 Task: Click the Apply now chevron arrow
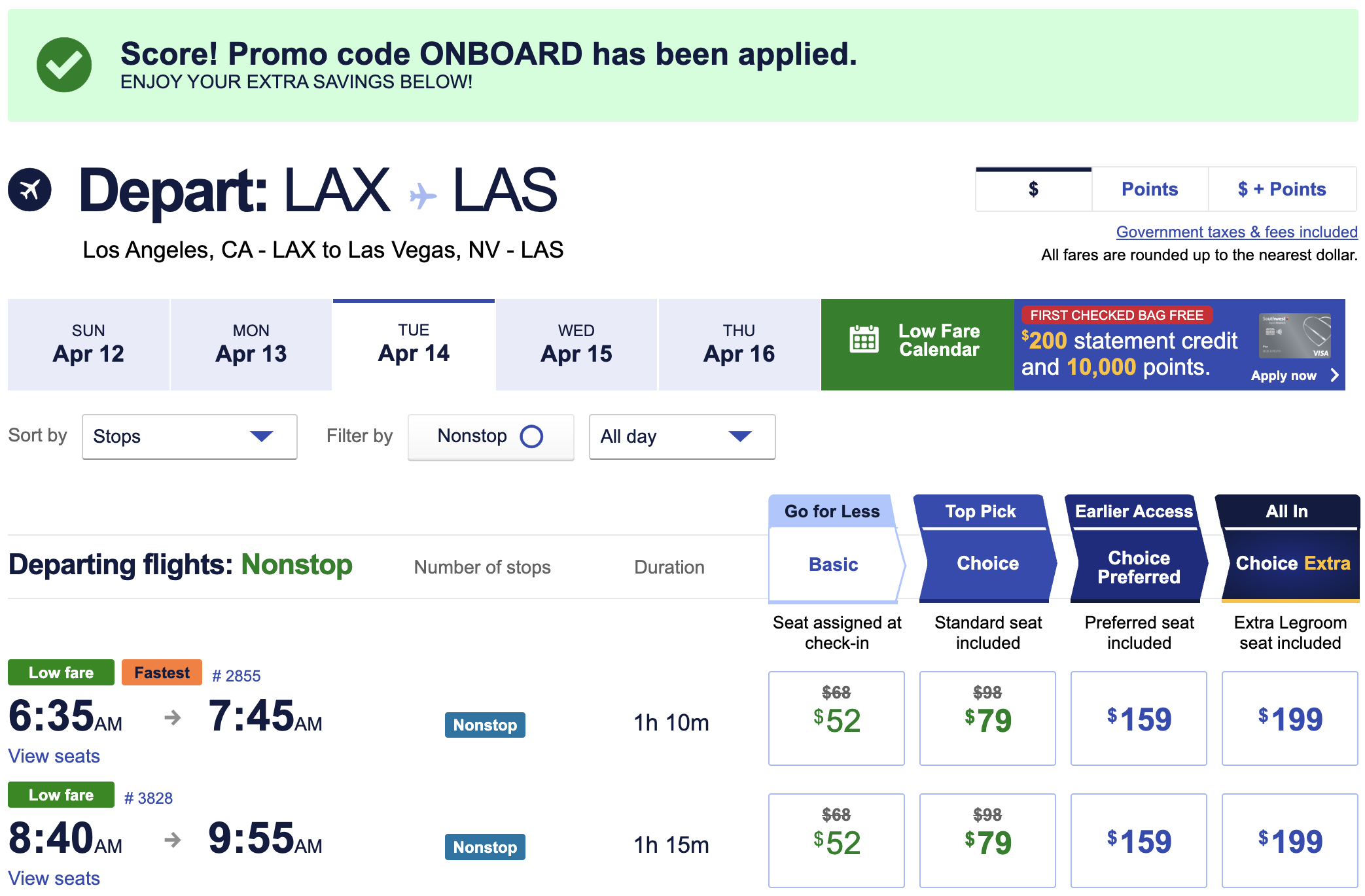(x=1335, y=375)
